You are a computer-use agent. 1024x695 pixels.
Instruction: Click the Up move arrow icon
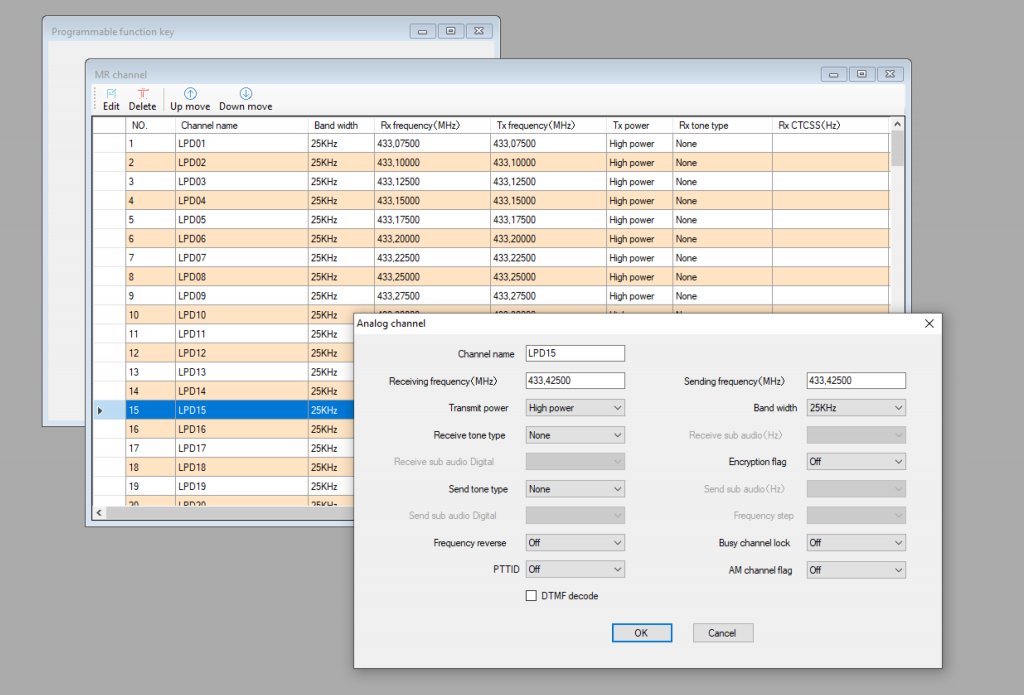[190, 94]
